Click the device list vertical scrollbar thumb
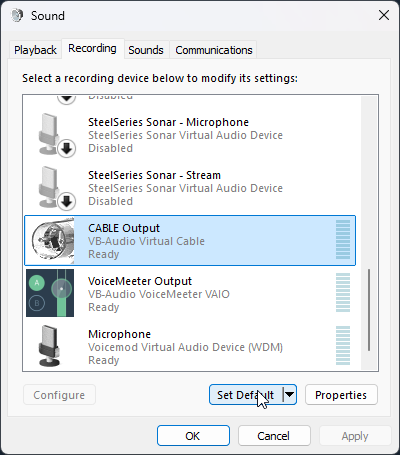The height and width of the screenshot is (455, 400). tap(369, 310)
